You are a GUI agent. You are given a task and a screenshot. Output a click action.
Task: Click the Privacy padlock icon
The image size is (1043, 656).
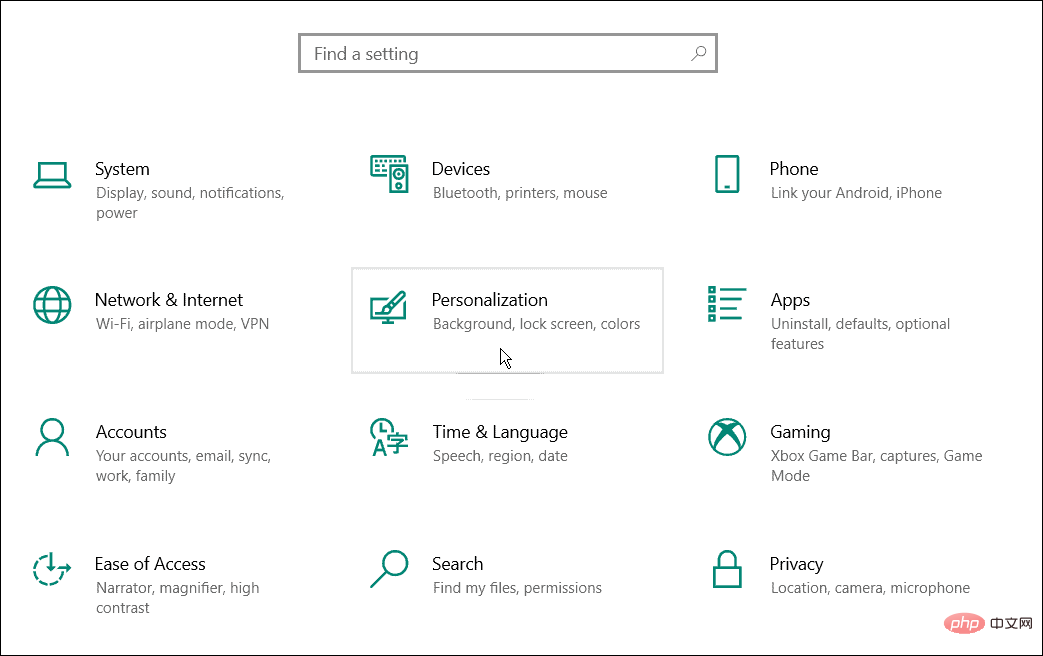tap(727, 569)
